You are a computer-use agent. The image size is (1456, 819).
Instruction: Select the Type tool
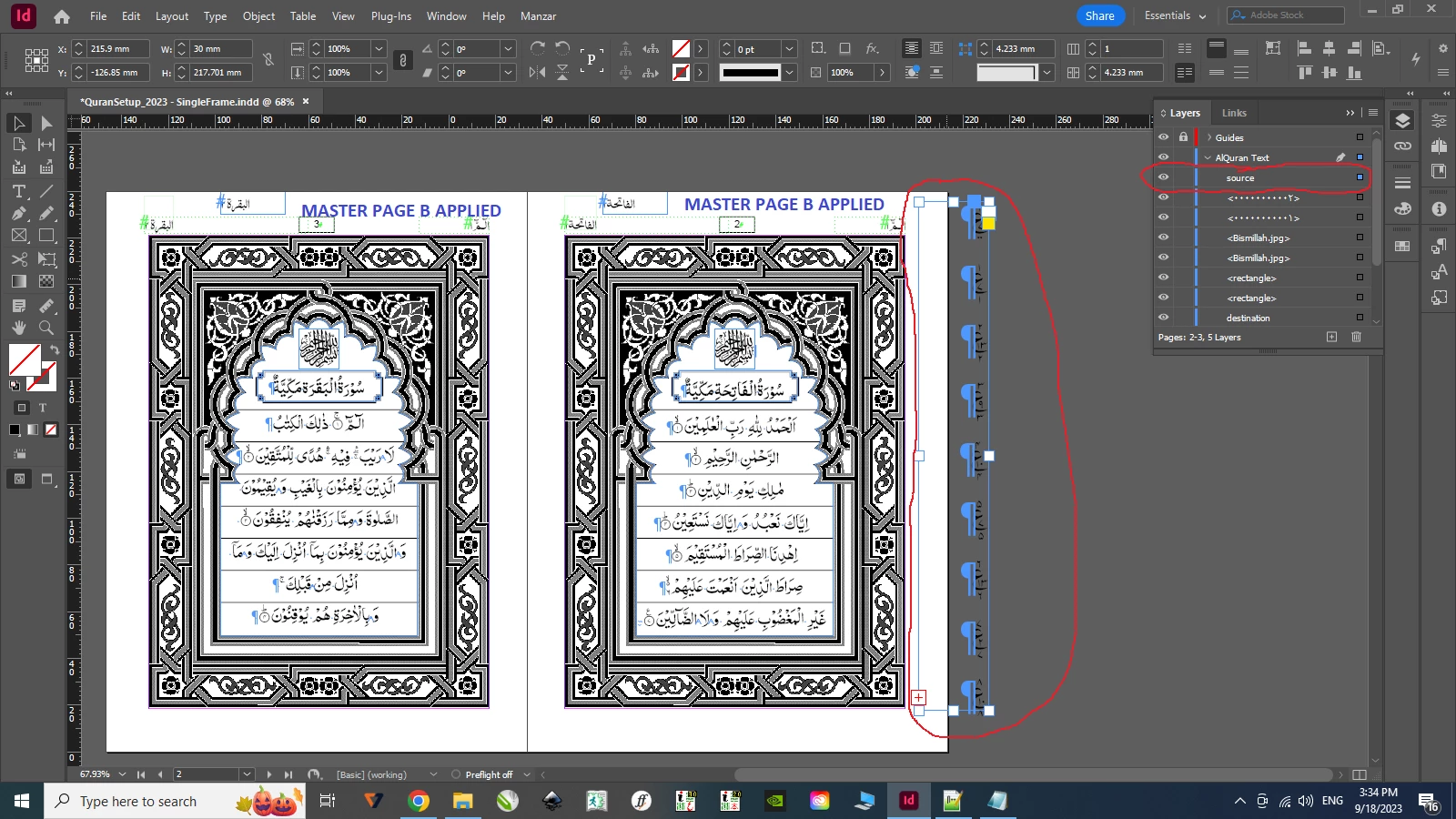click(19, 191)
